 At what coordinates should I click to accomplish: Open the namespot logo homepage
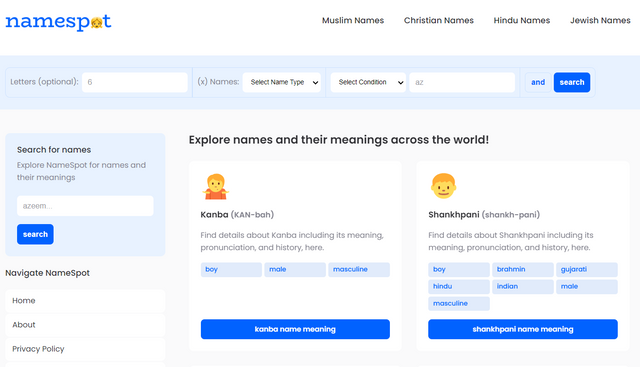click(x=58, y=22)
